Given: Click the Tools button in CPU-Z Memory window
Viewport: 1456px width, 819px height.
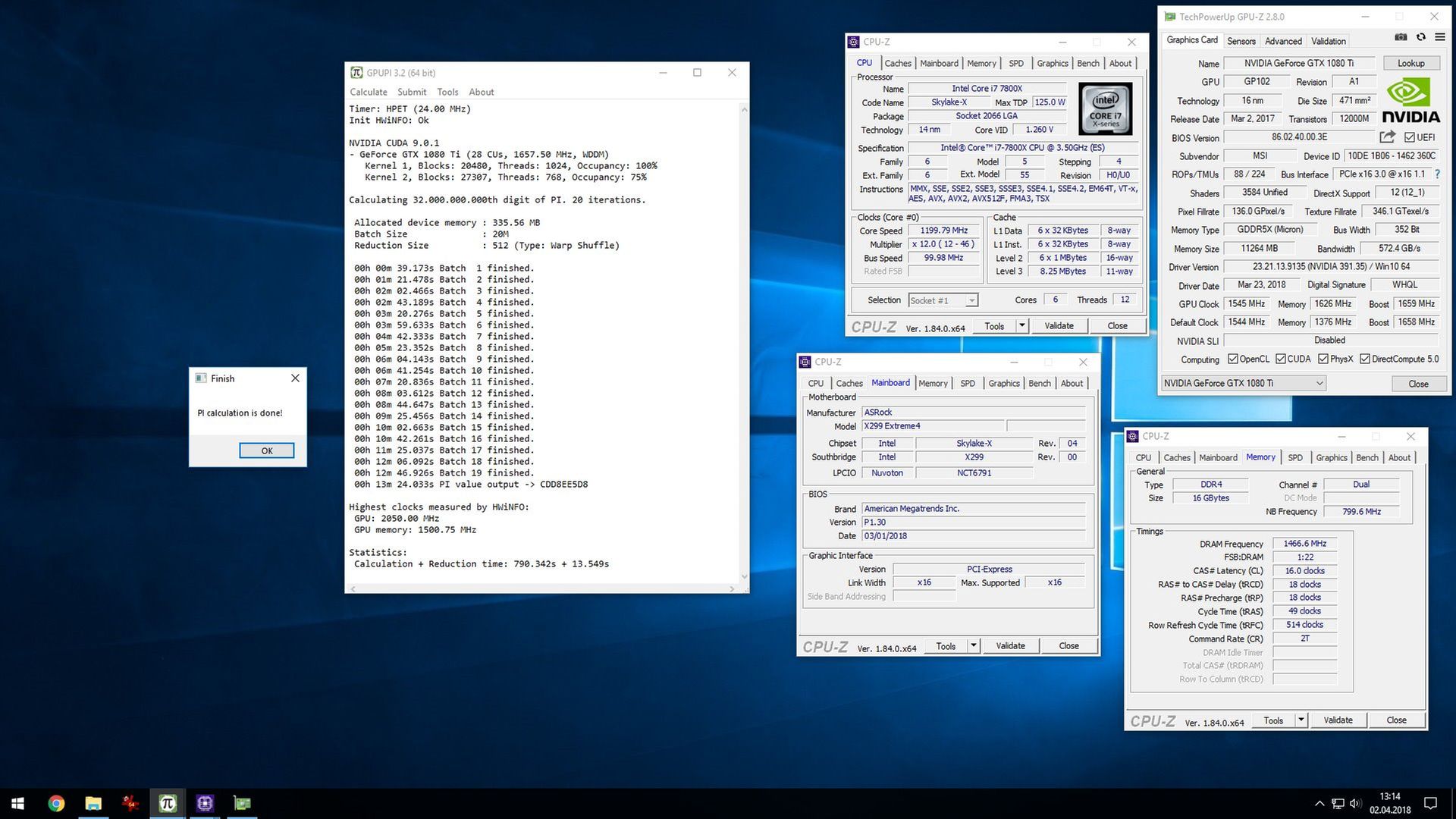Looking at the screenshot, I should tap(1273, 720).
